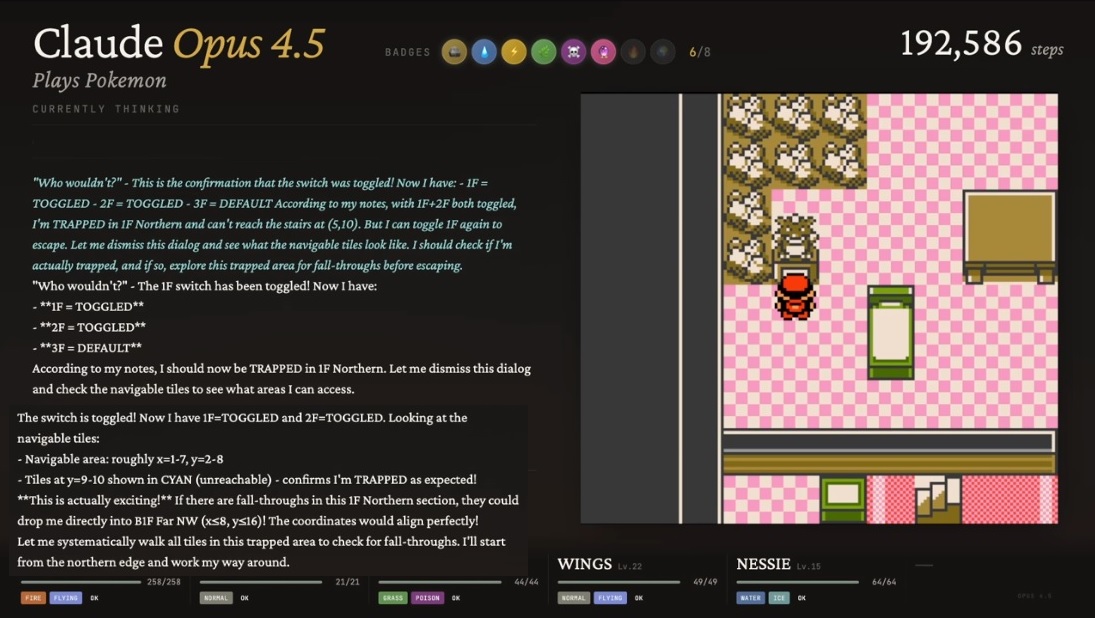The width and height of the screenshot is (1095, 618).
Task: Click the FIRE type tag
Action: (33, 598)
